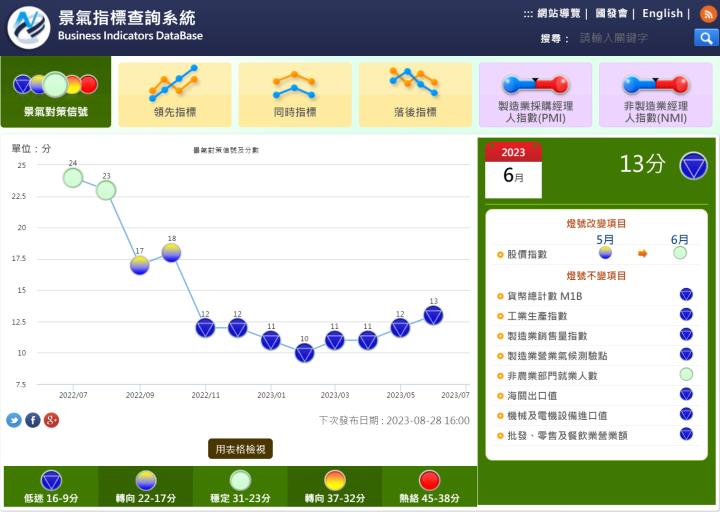
Task: Click the 轉向 37-32分 yellow-red legend light
Action: click(335, 481)
